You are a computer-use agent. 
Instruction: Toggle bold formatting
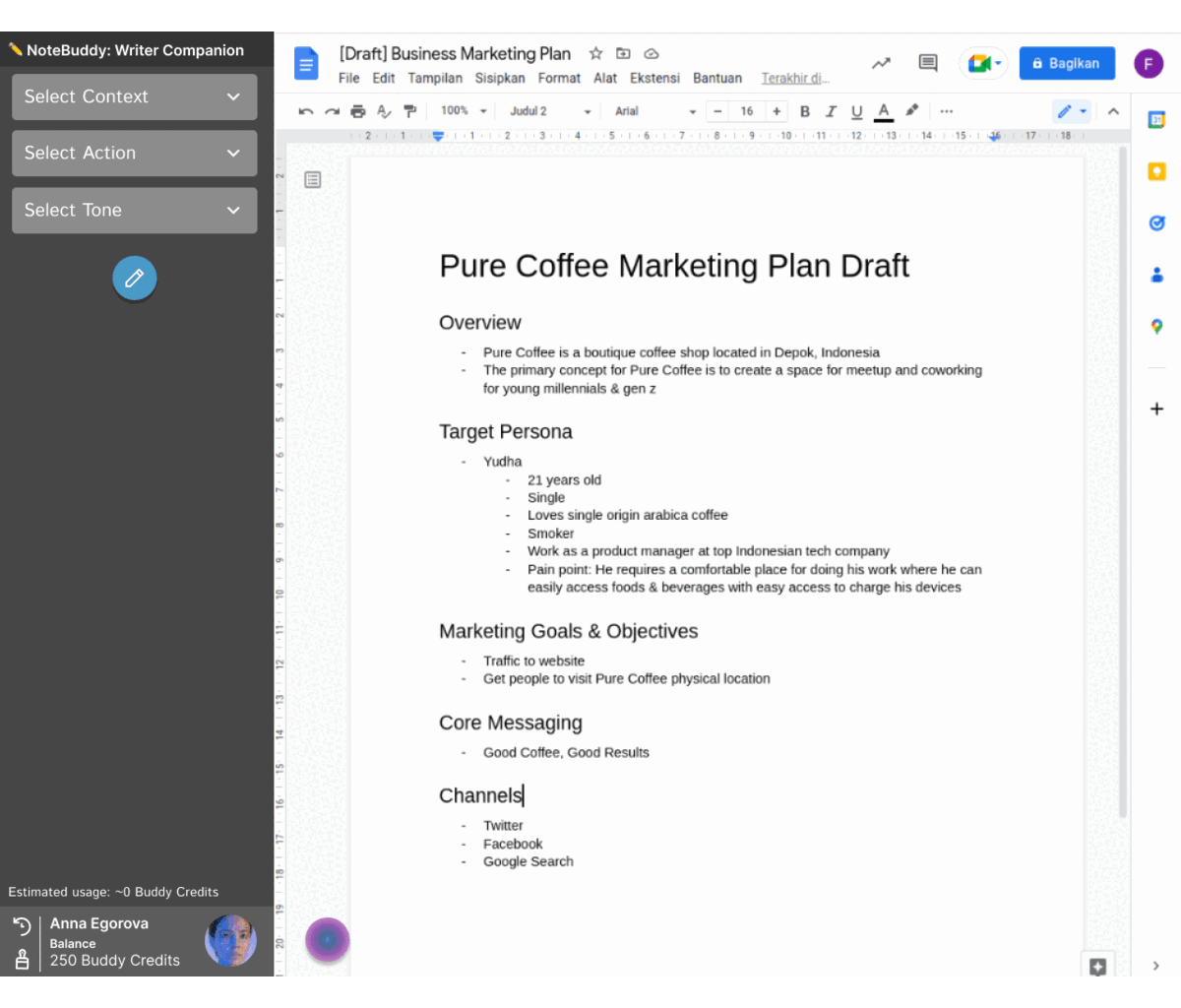[x=805, y=111]
